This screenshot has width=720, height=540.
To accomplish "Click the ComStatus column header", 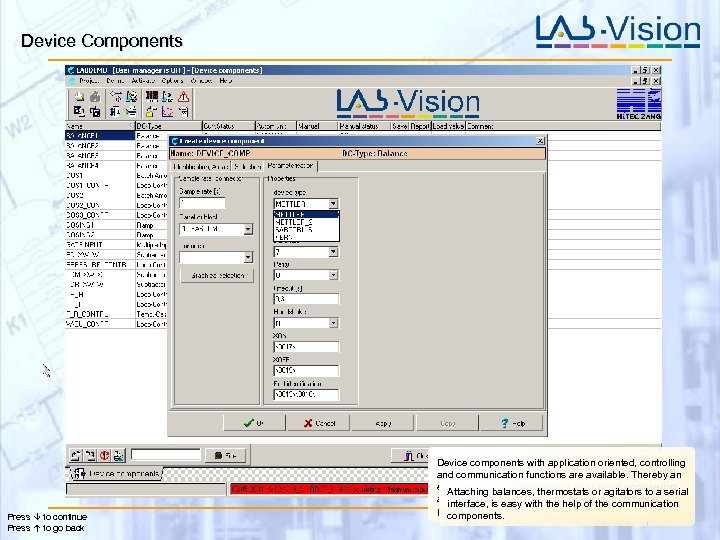I will [228, 126].
